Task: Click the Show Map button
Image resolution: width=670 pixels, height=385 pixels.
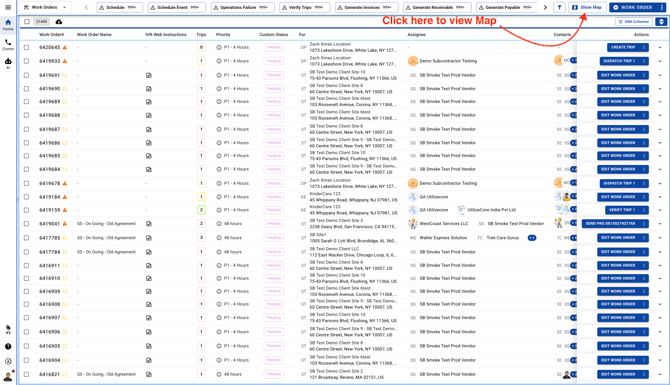Action: point(587,7)
